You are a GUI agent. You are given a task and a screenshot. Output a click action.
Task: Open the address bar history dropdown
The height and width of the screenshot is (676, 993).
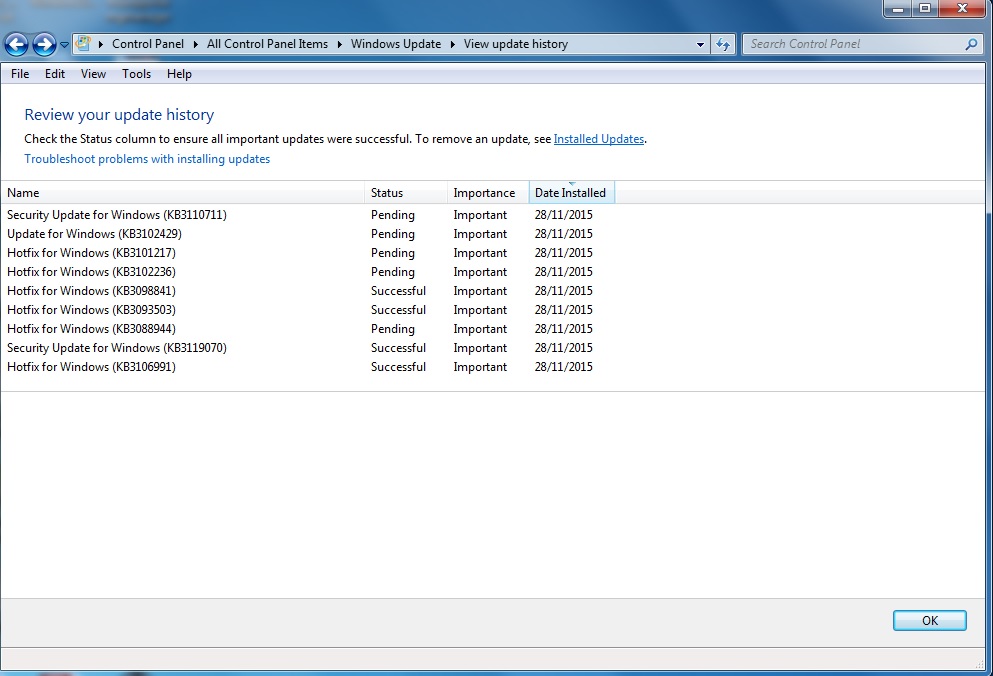click(x=700, y=44)
